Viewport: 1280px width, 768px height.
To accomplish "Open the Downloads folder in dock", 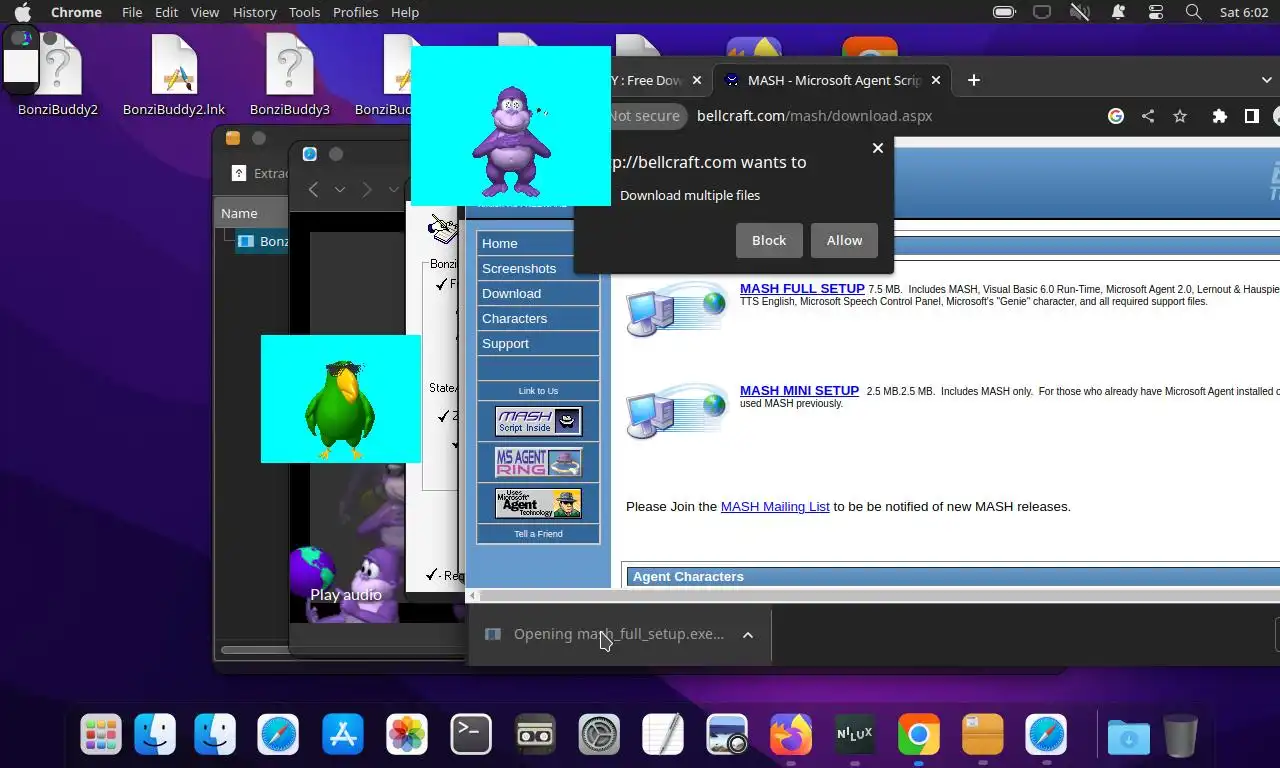I will tap(1129, 736).
